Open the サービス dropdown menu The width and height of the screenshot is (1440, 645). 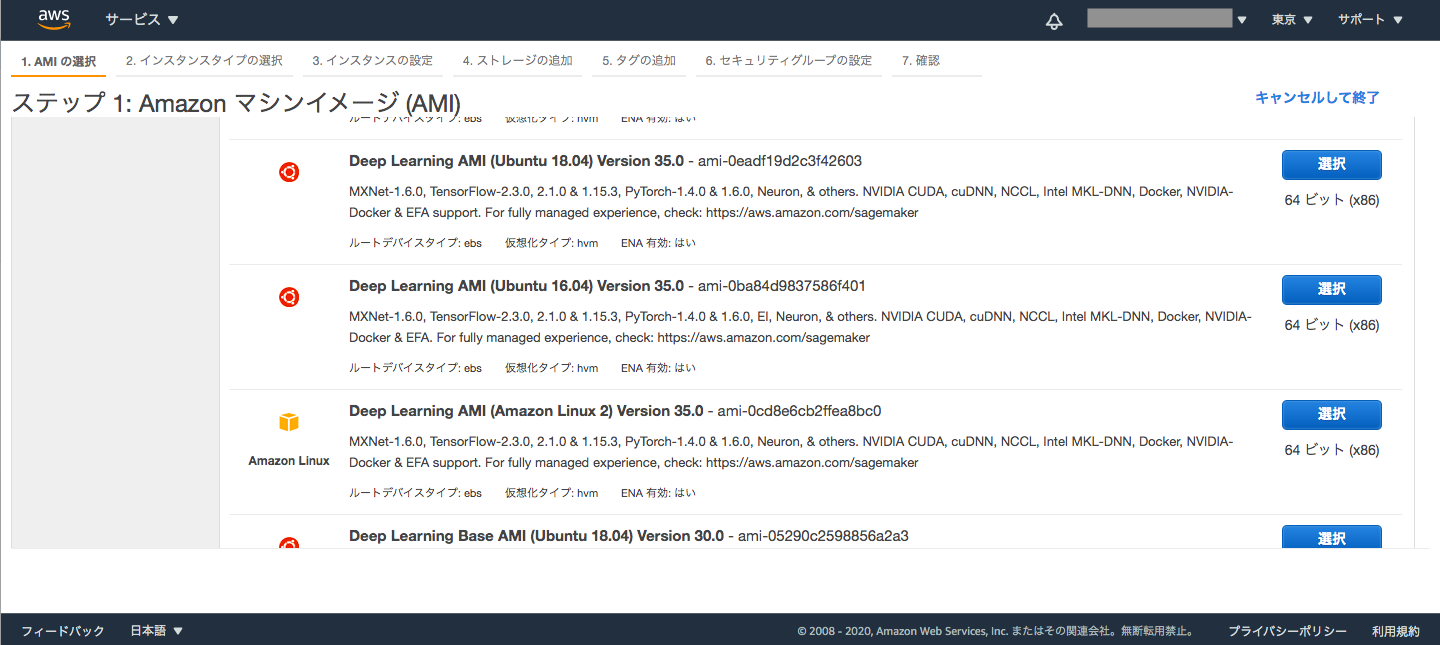pos(142,20)
